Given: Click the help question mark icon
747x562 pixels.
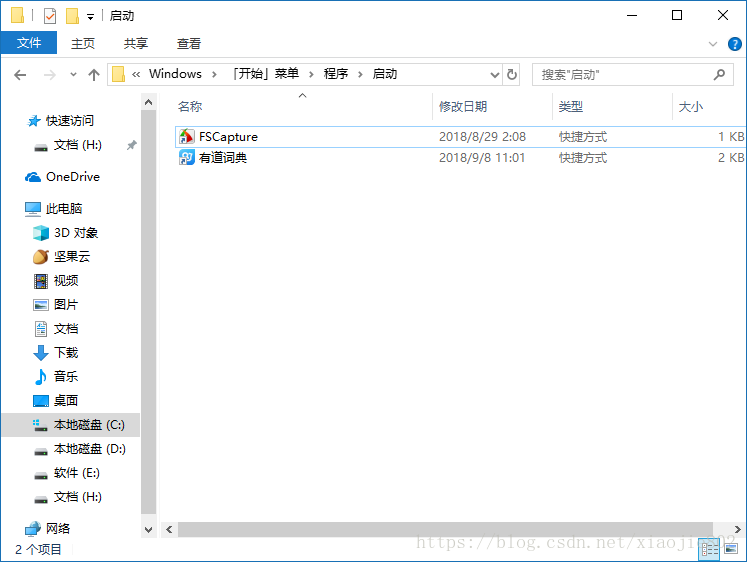Looking at the screenshot, I should tap(734, 44).
